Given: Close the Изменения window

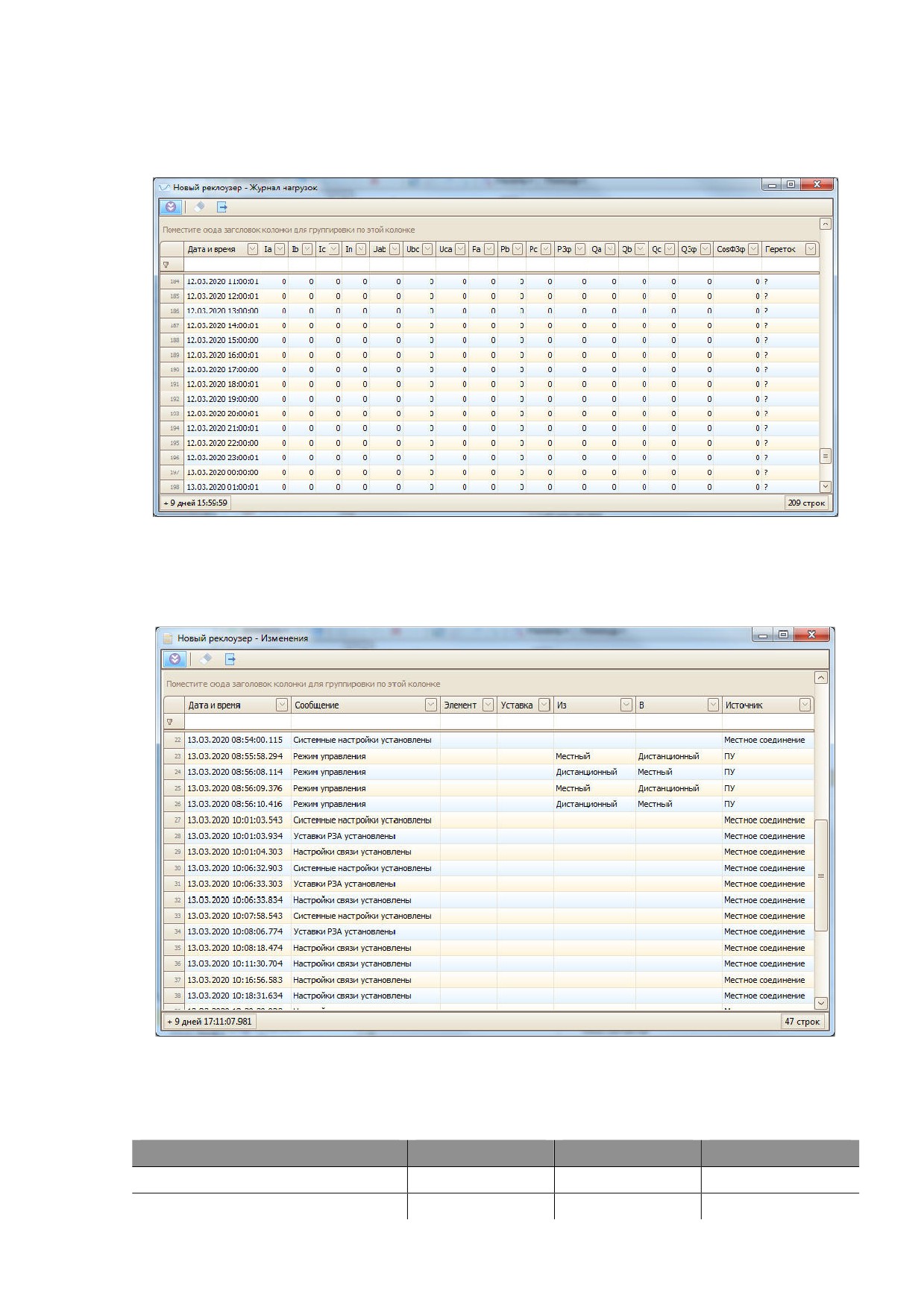Looking at the screenshot, I should point(811,635).
